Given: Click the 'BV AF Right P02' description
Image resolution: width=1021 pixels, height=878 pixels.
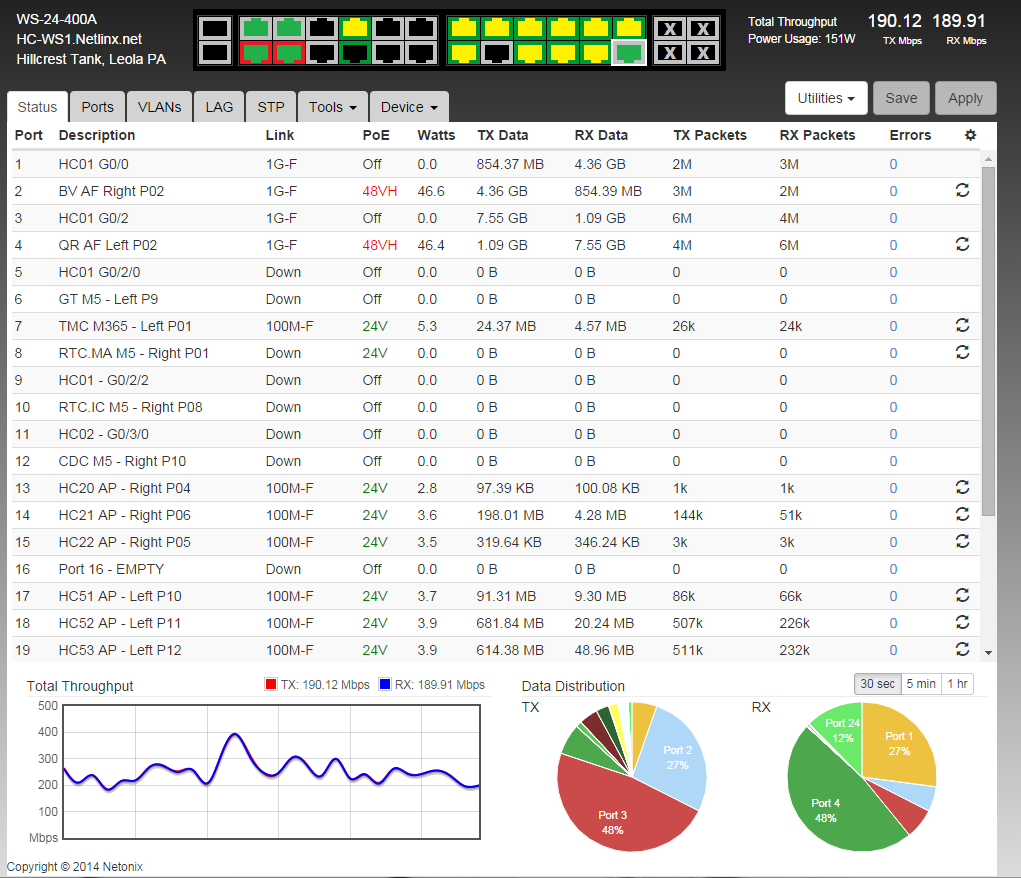Looking at the screenshot, I should [x=111, y=191].
